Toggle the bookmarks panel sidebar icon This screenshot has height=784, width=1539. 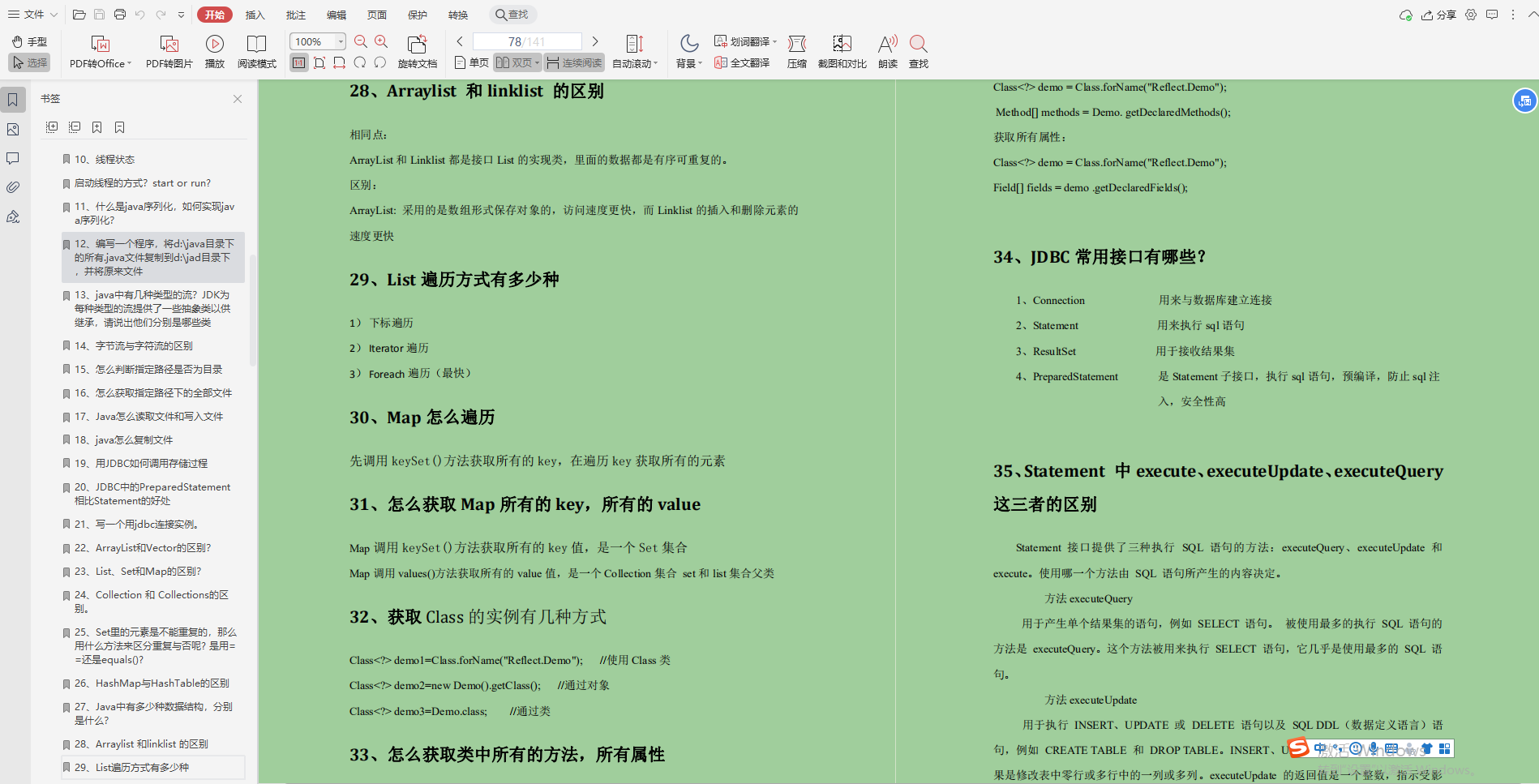tap(14, 100)
